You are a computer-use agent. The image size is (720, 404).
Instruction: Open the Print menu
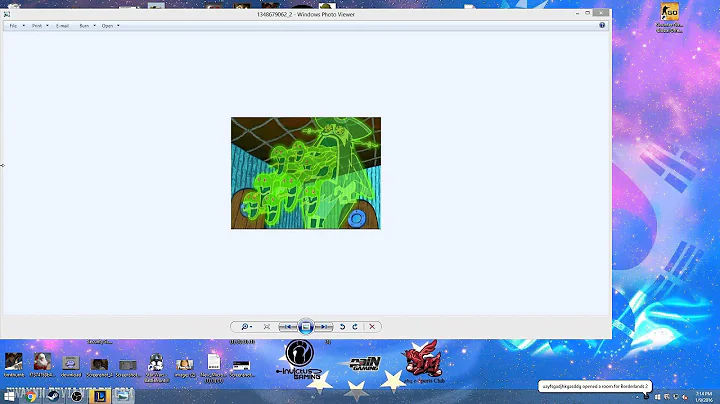pyautogui.click(x=37, y=26)
